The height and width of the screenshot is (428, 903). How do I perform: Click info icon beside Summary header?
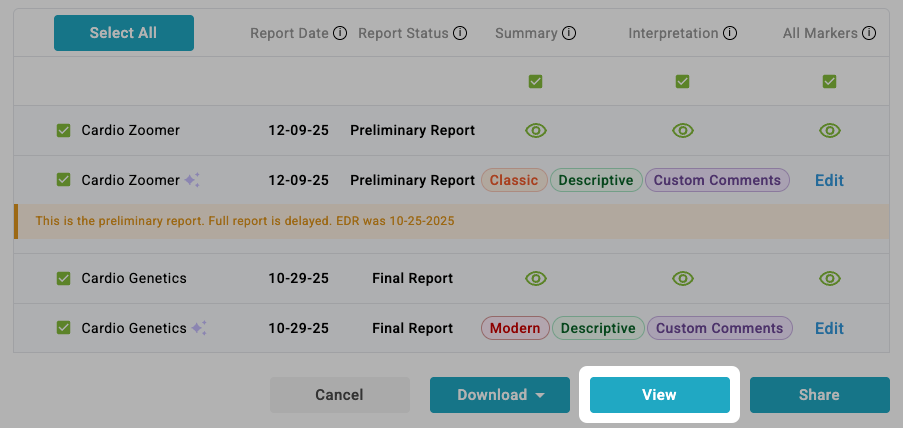pos(569,33)
